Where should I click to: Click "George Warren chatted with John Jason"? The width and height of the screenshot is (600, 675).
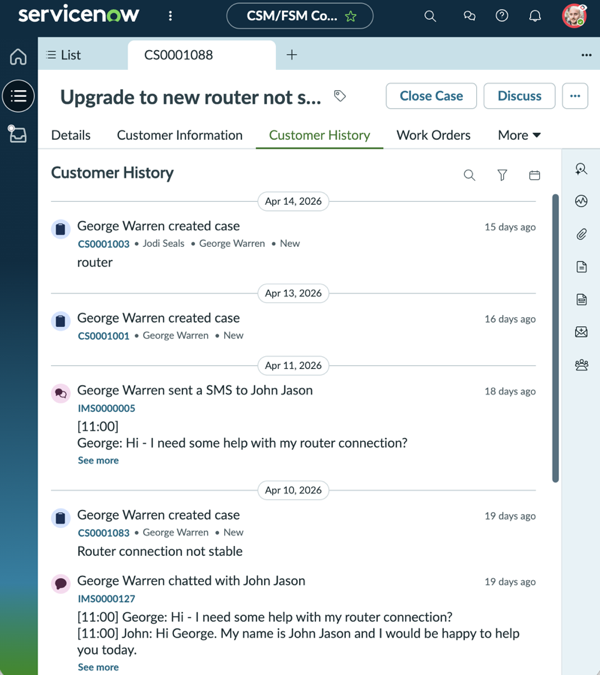(191, 581)
